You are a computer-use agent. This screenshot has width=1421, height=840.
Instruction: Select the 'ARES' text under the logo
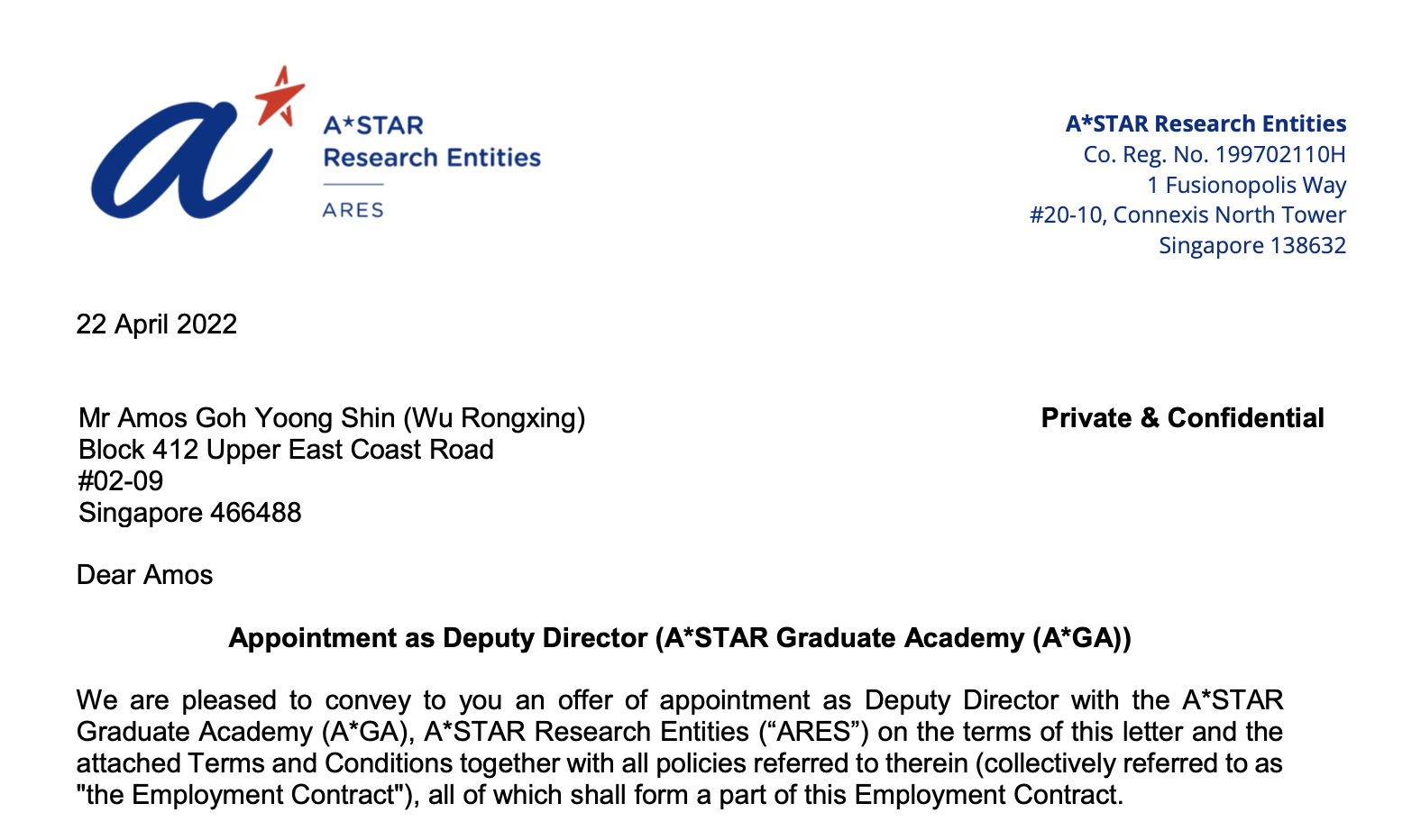tap(353, 210)
